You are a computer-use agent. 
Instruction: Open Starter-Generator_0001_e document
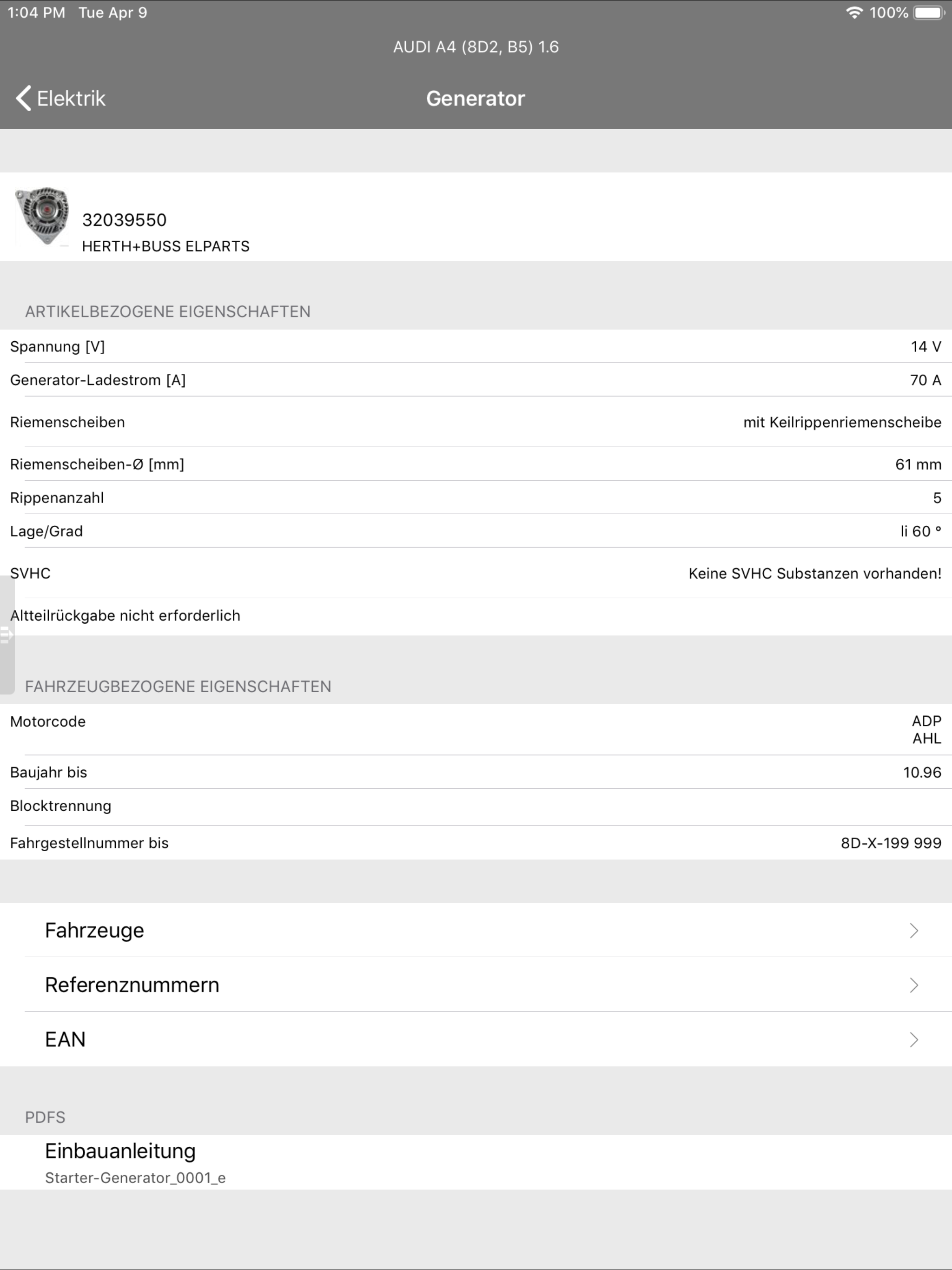pos(136,1177)
